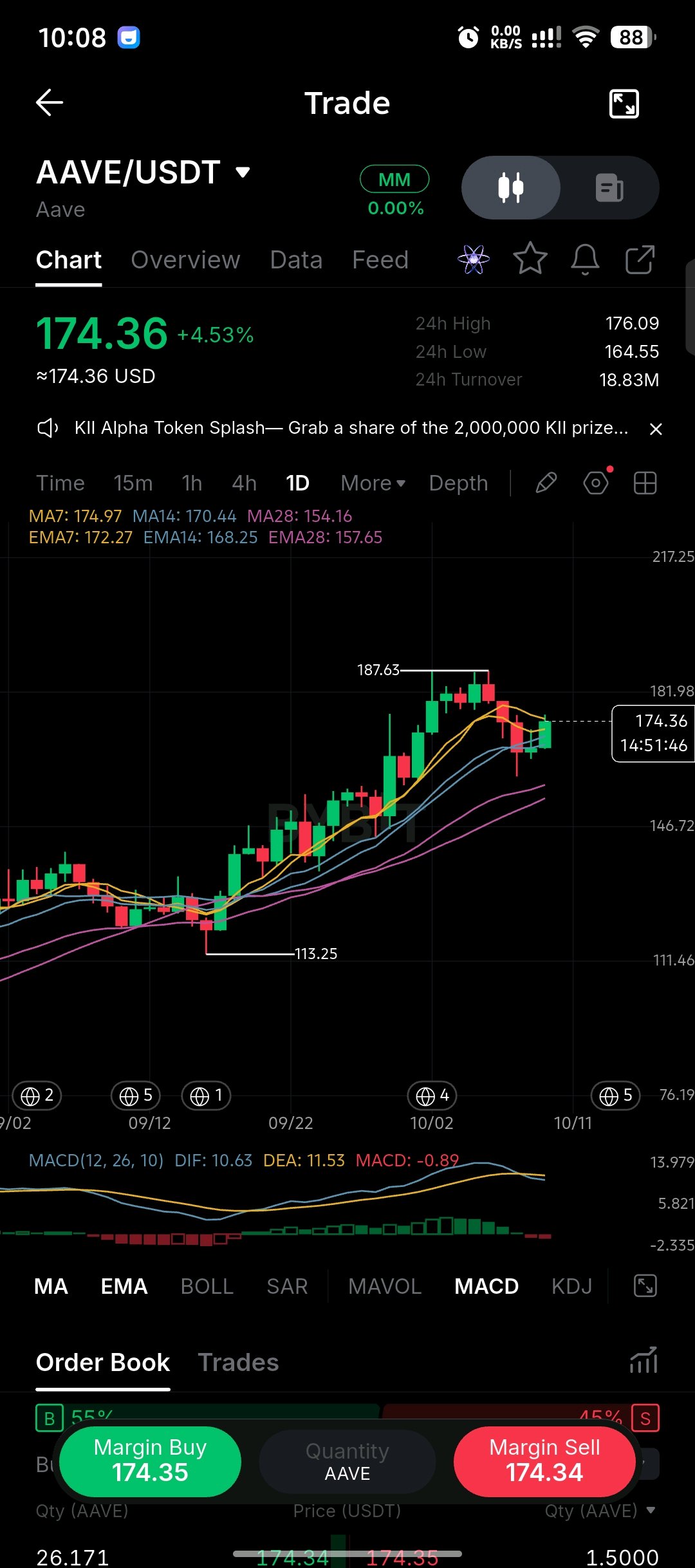Open the Feed tab
Image resolution: width=695 pixels, height=1568 pixels.
(x=380, y=260)
